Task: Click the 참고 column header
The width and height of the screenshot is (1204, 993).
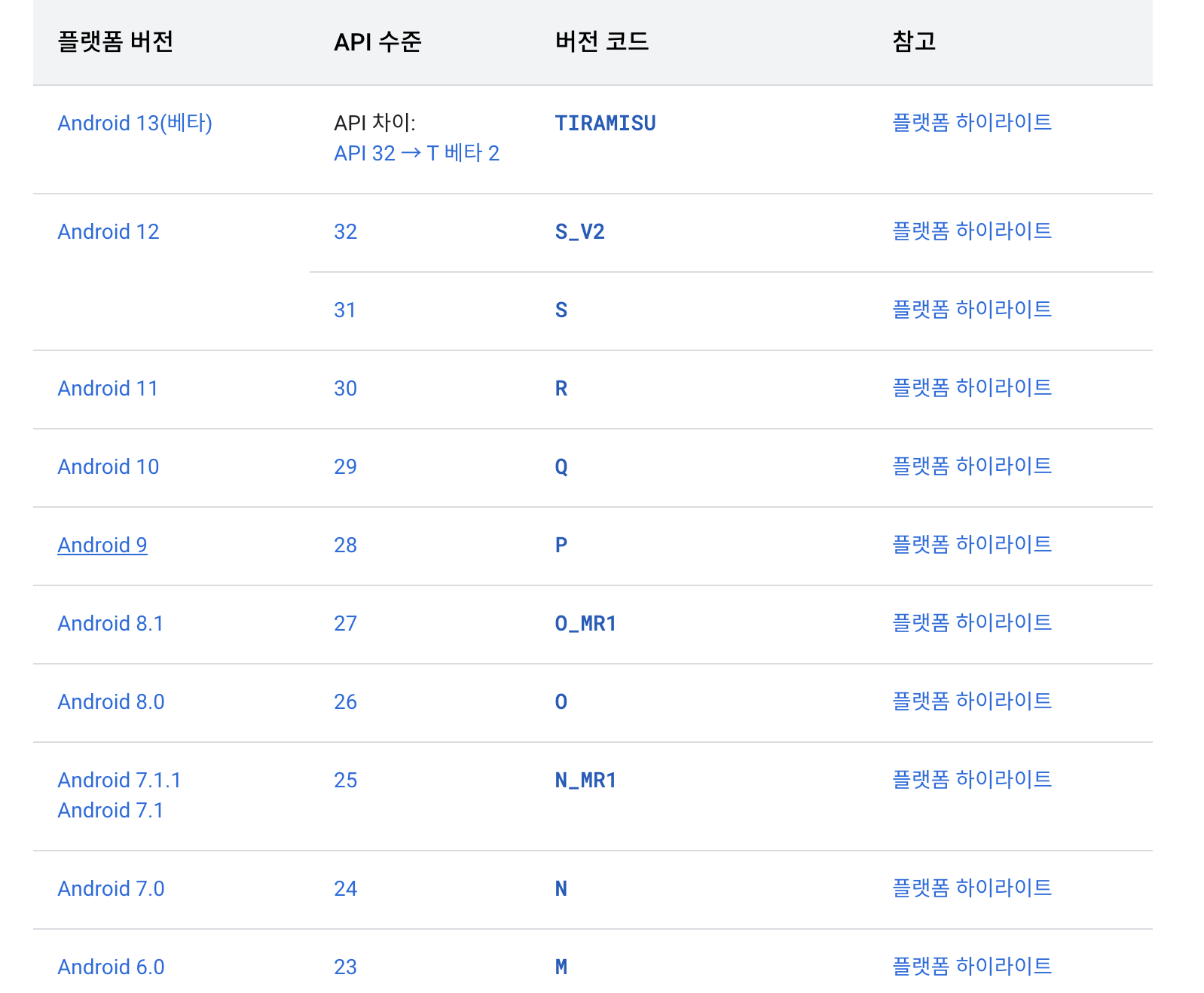Action: [x=915, y=41]
